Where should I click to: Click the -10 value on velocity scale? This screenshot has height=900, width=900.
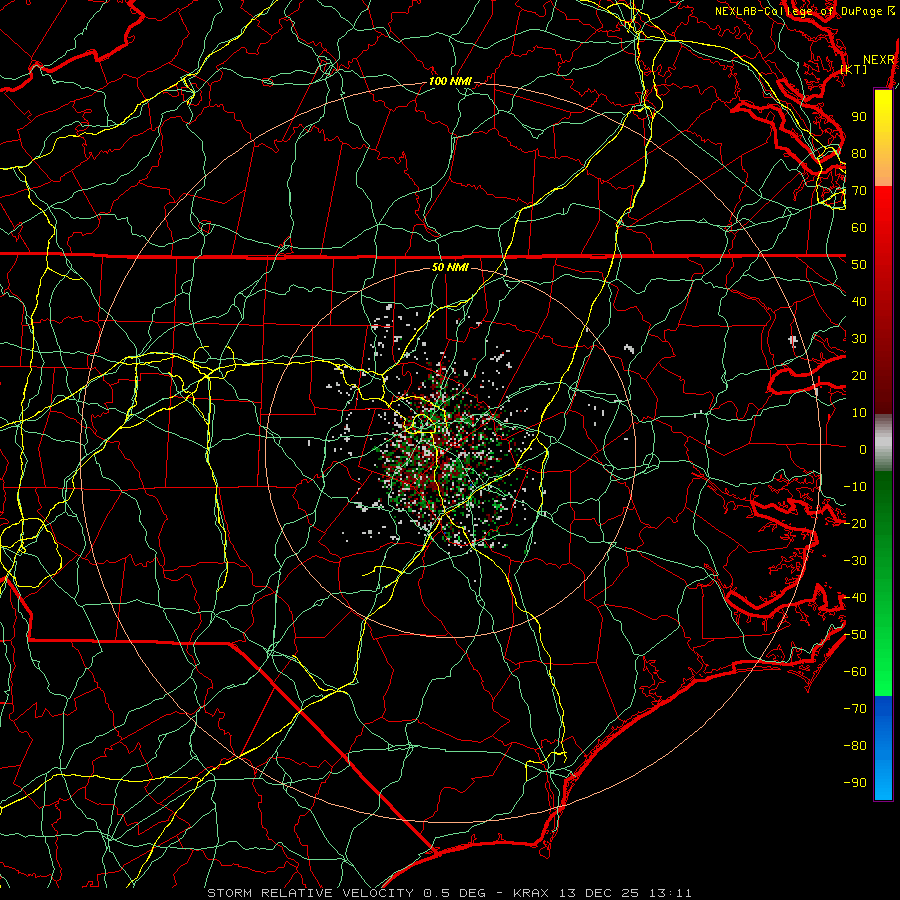tap(855, 487)
